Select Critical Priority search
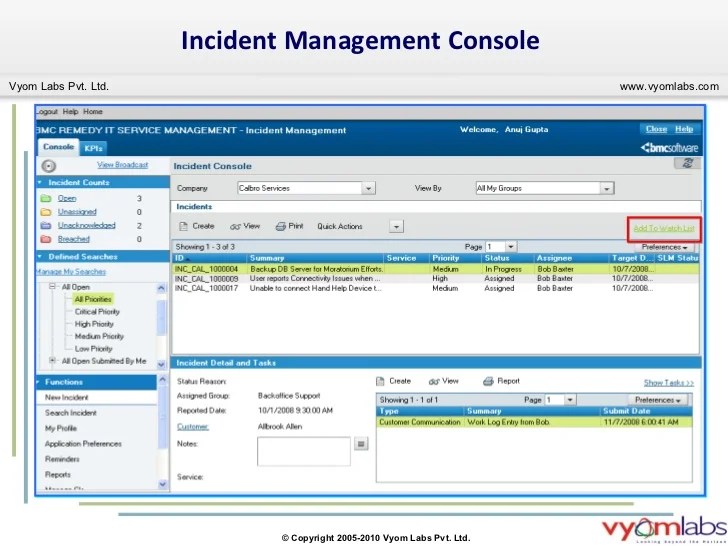The height and width of the screenshot is (546, 728). coord(97,312)
